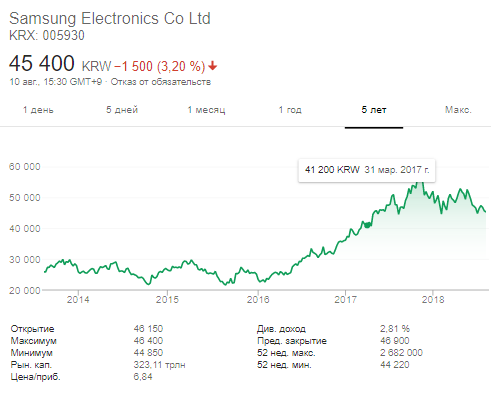Open the Отказ от обязательств link
491x393 pixels.
click(161, 82)
